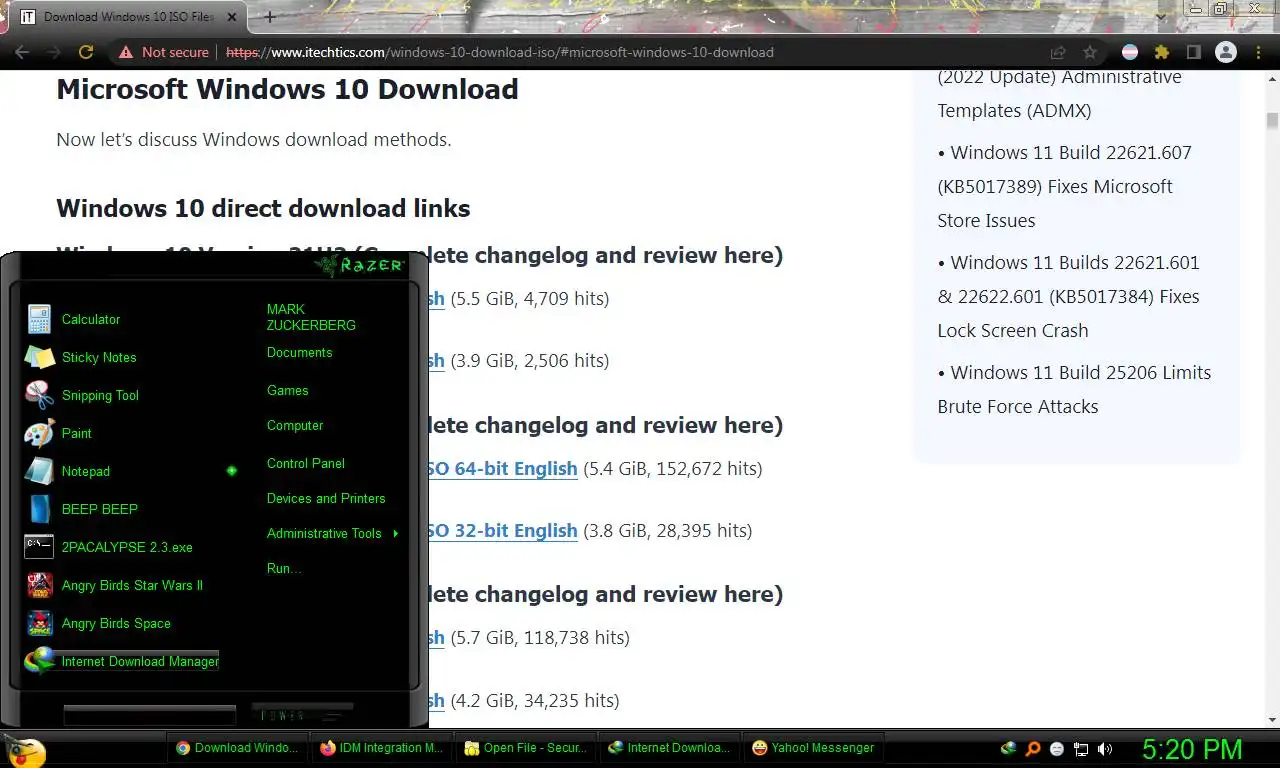Select the '(5.4 GiB, 152,672 hits)' text
The width and height of the screenshot is (1280, 768).
pos(673,468)
